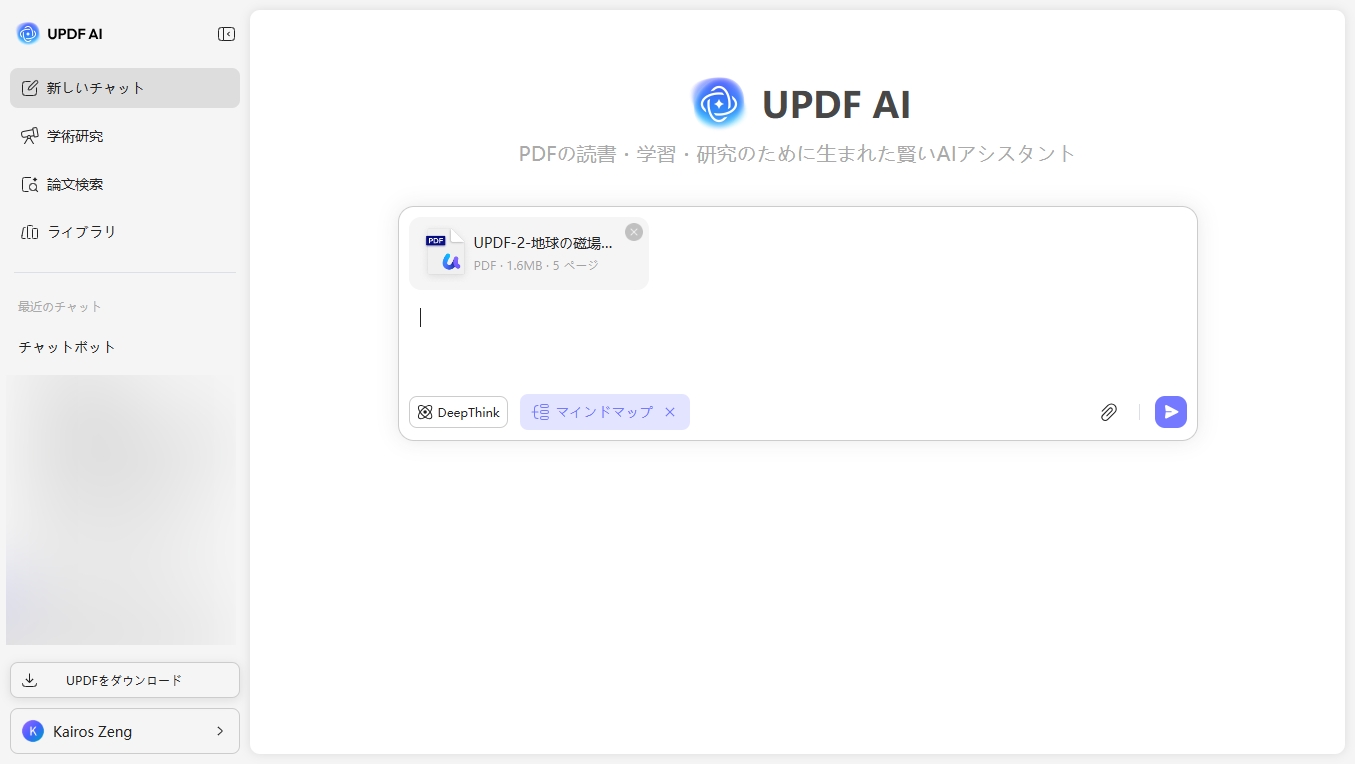This screenshot has width=1355, height=764.
Task: Start a new chat via 新しいチャット
Action: click(125, 88)
